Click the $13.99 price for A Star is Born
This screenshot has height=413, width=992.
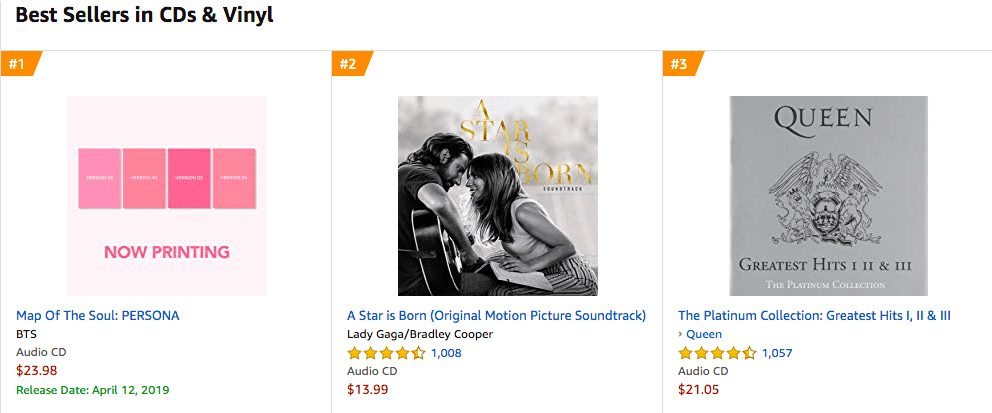[x=367, y=389]
